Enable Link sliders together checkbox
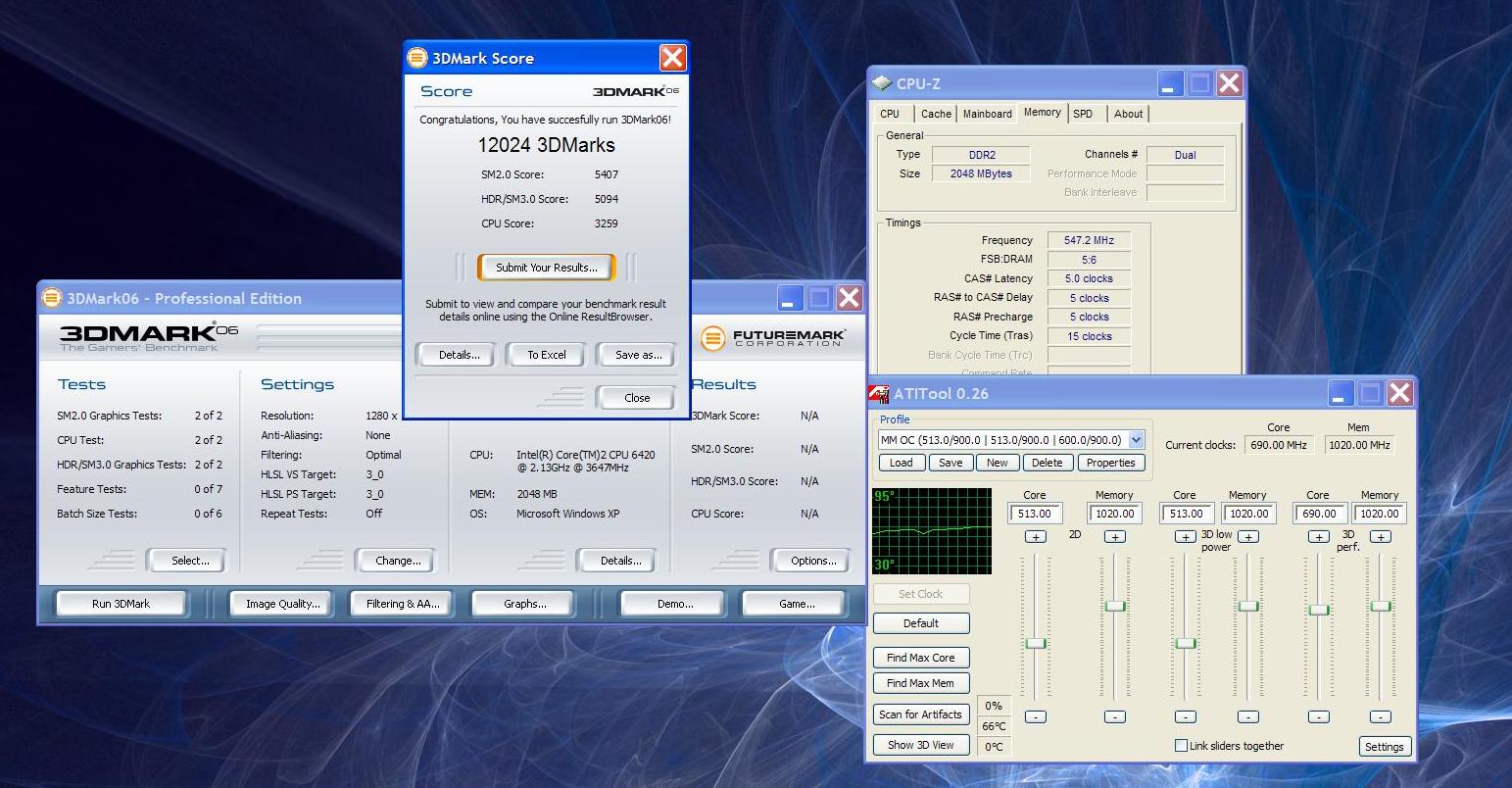1512x788 pixels. (1181, 745)
